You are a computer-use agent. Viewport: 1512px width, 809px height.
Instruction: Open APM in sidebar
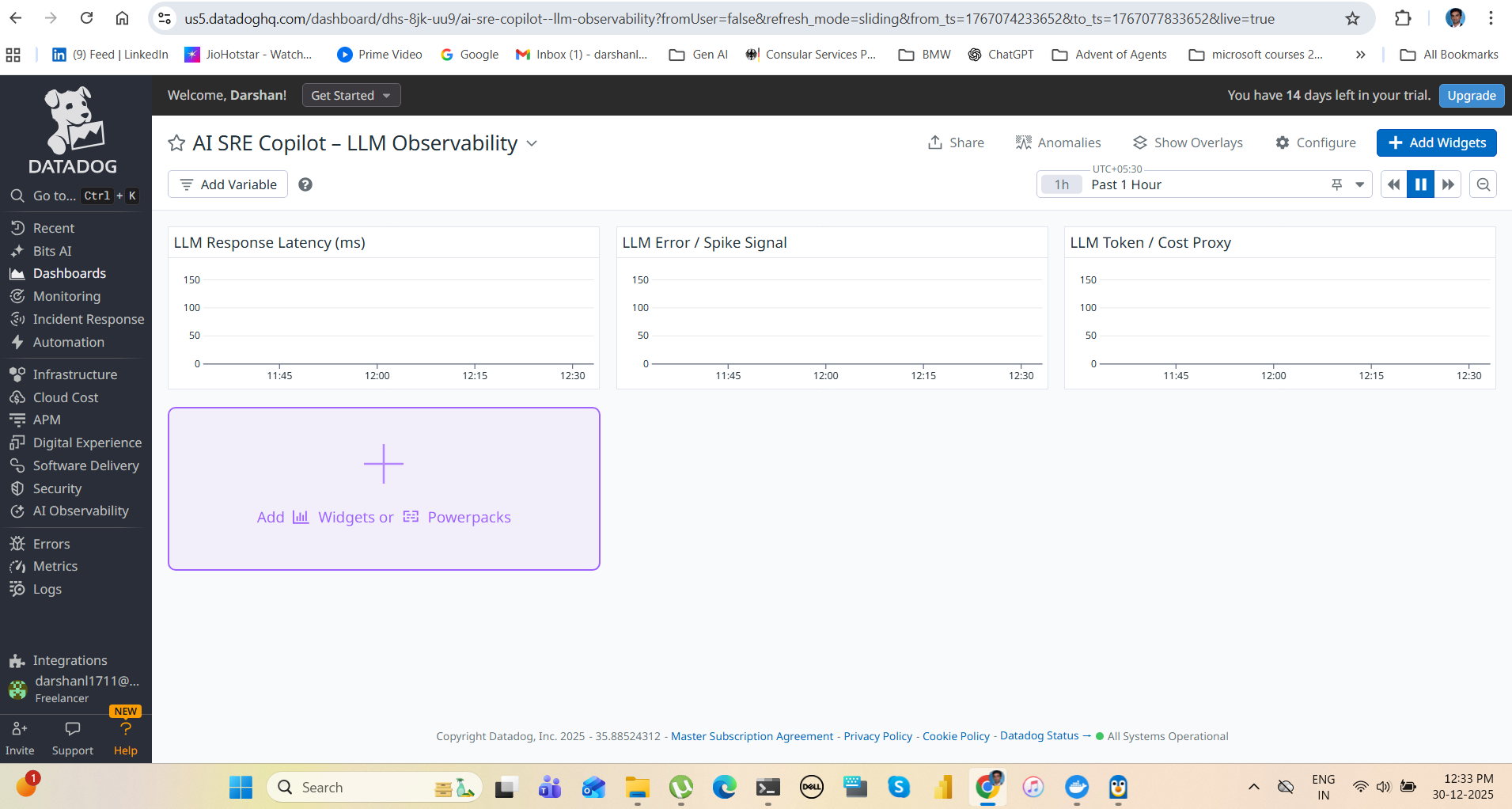(47, 420)
